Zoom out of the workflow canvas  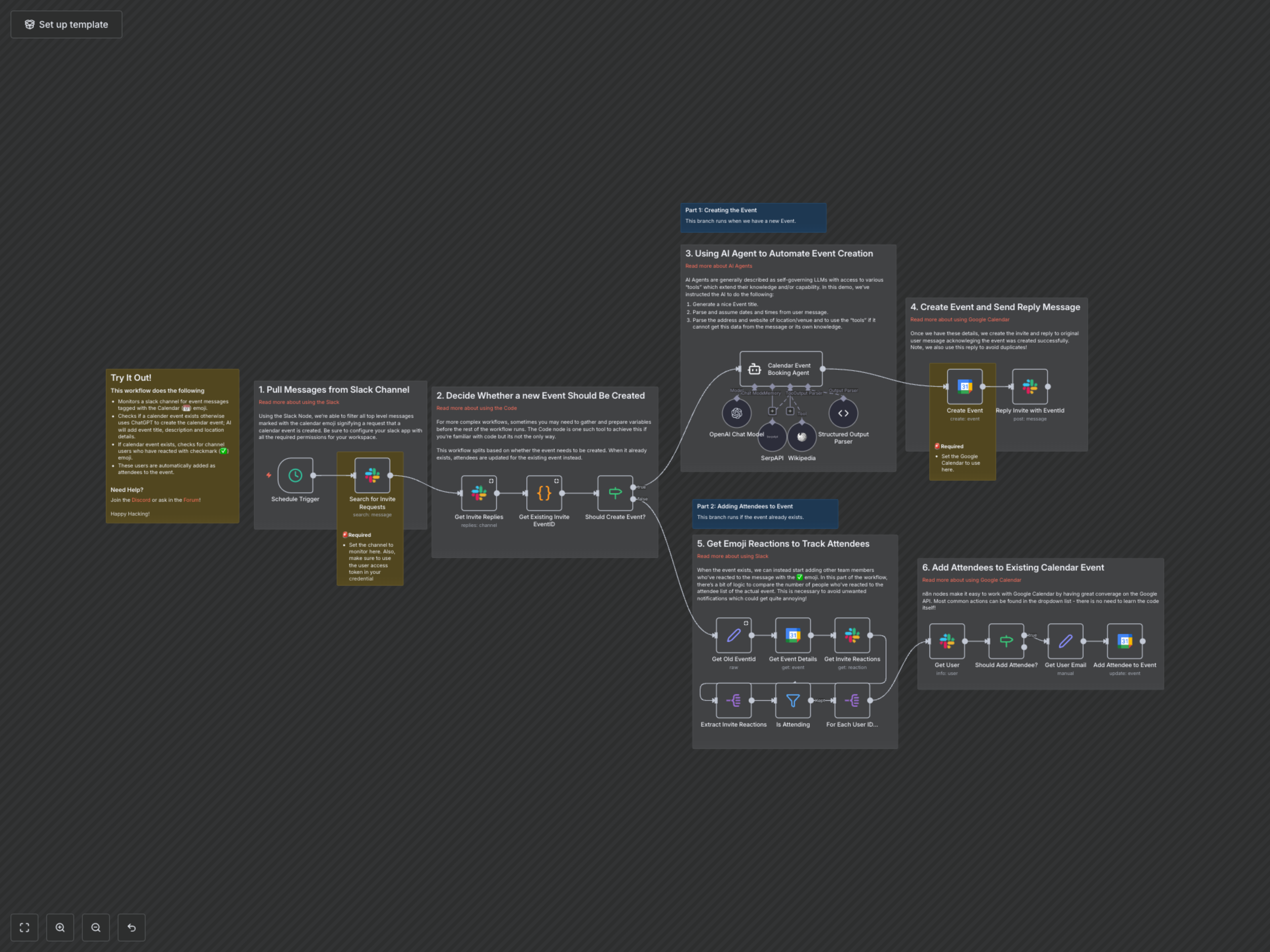[96, 927]
